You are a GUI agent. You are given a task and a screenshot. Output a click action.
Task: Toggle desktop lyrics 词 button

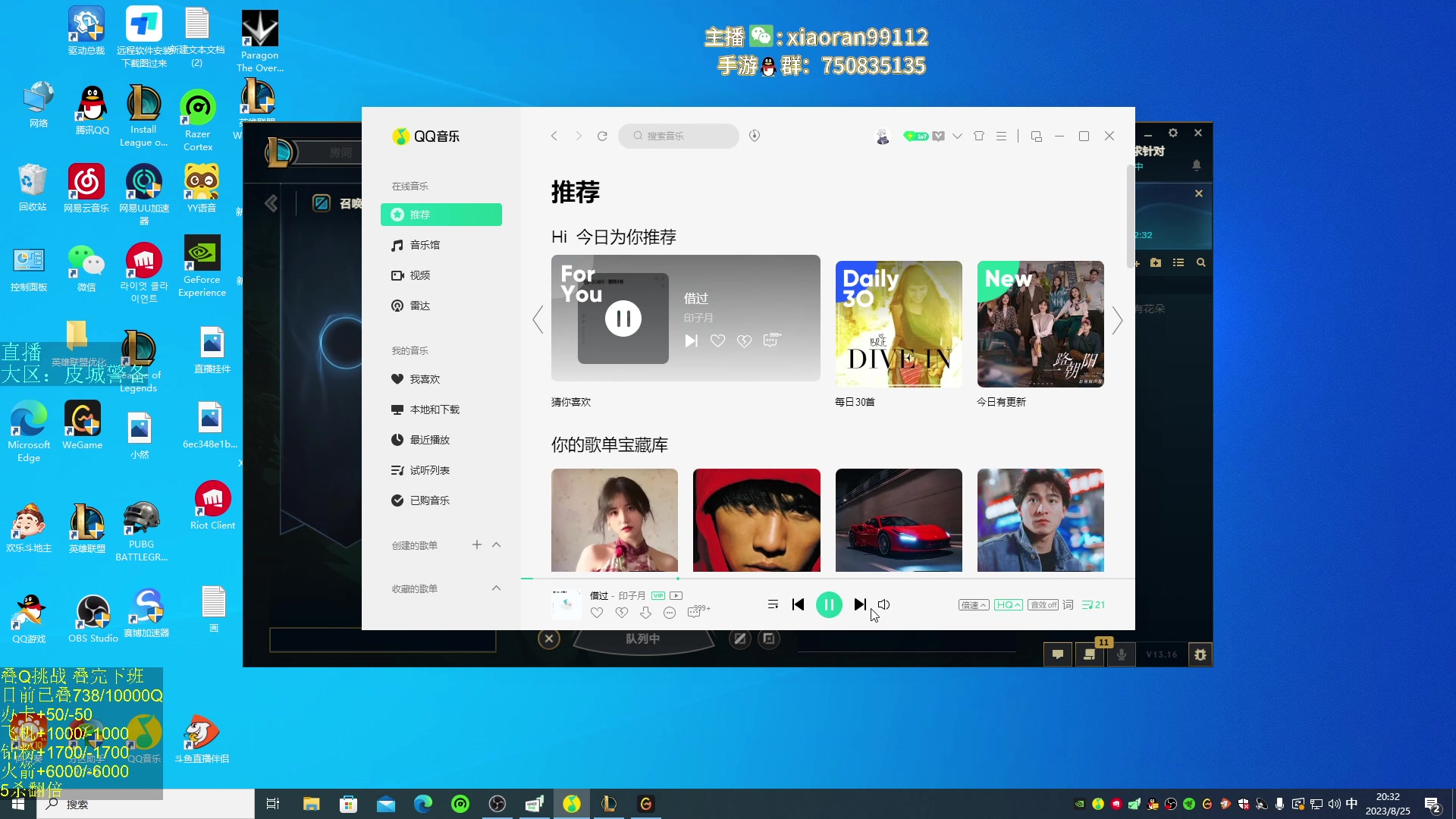click(1068, 605)
